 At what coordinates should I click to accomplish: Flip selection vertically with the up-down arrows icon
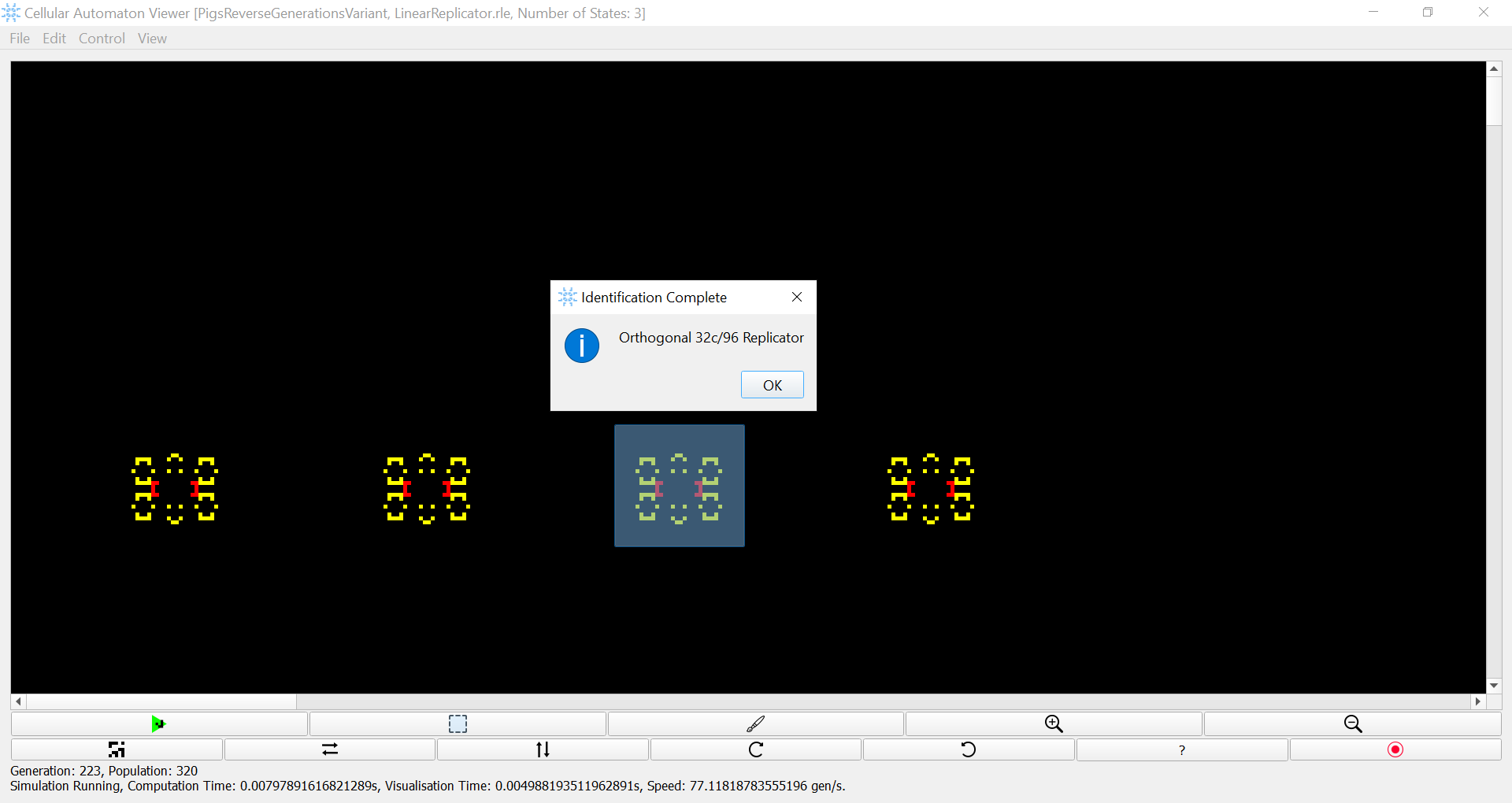543,749
